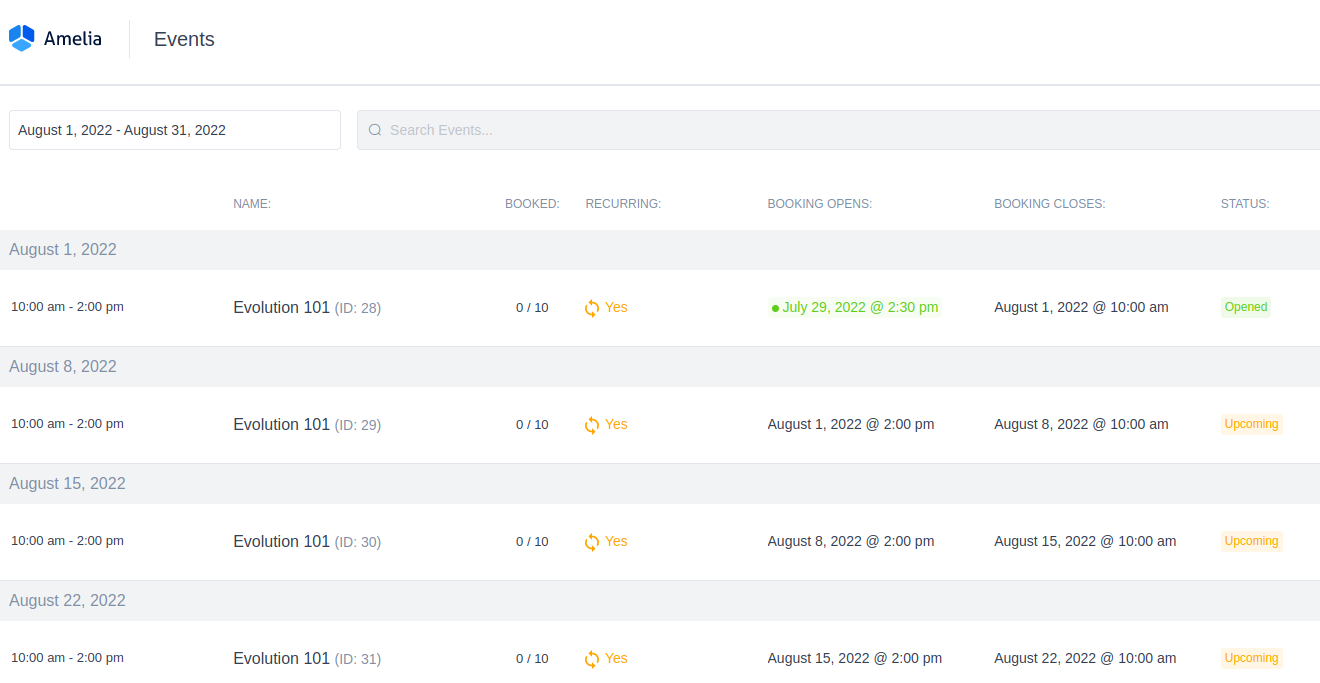Click recurring icon for Evolution 101 ID 29

coord(592,425)
